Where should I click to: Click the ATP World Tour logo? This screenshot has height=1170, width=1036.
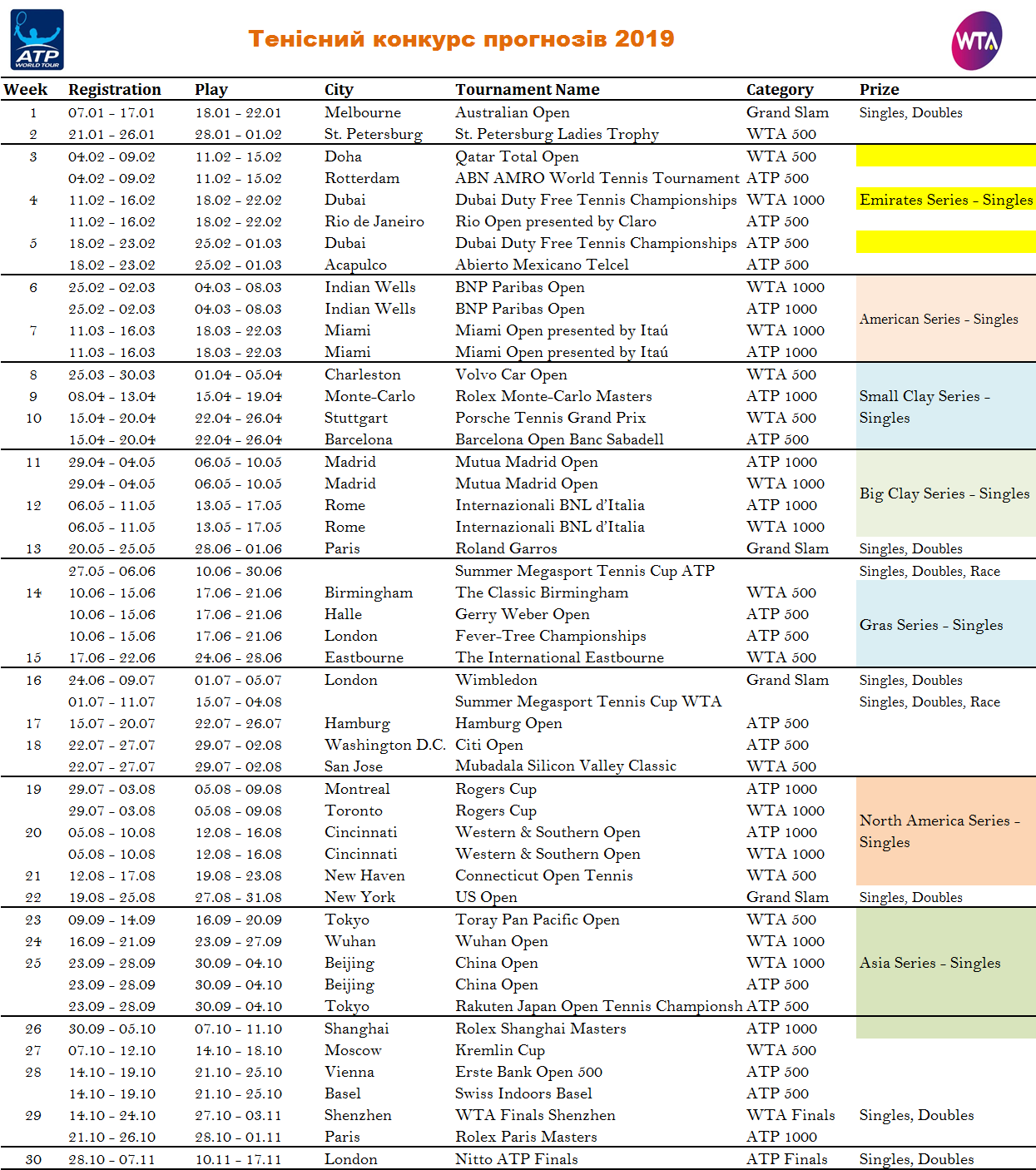37,39
